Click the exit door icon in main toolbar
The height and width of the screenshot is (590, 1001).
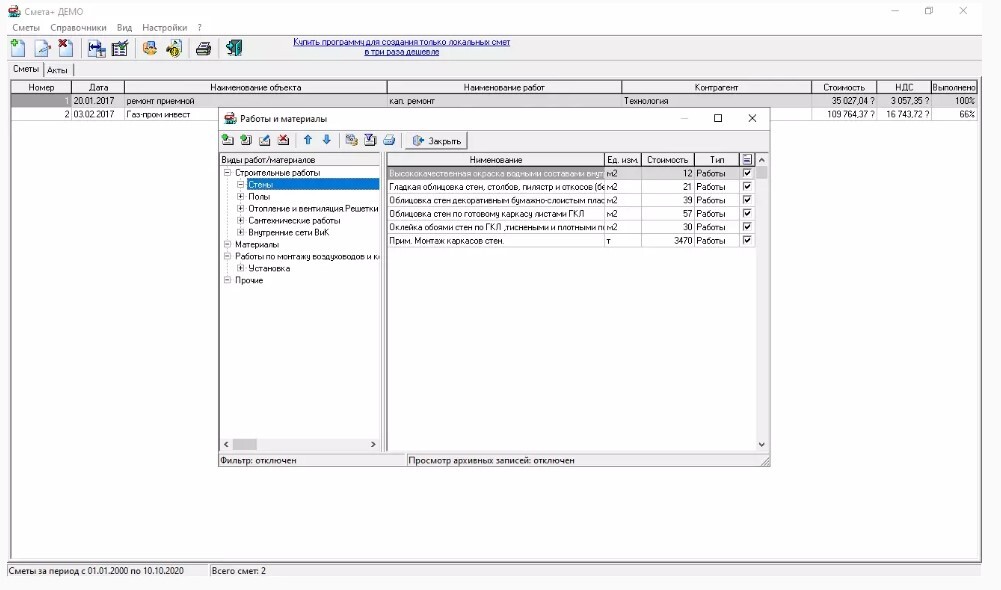pos(234,48)
